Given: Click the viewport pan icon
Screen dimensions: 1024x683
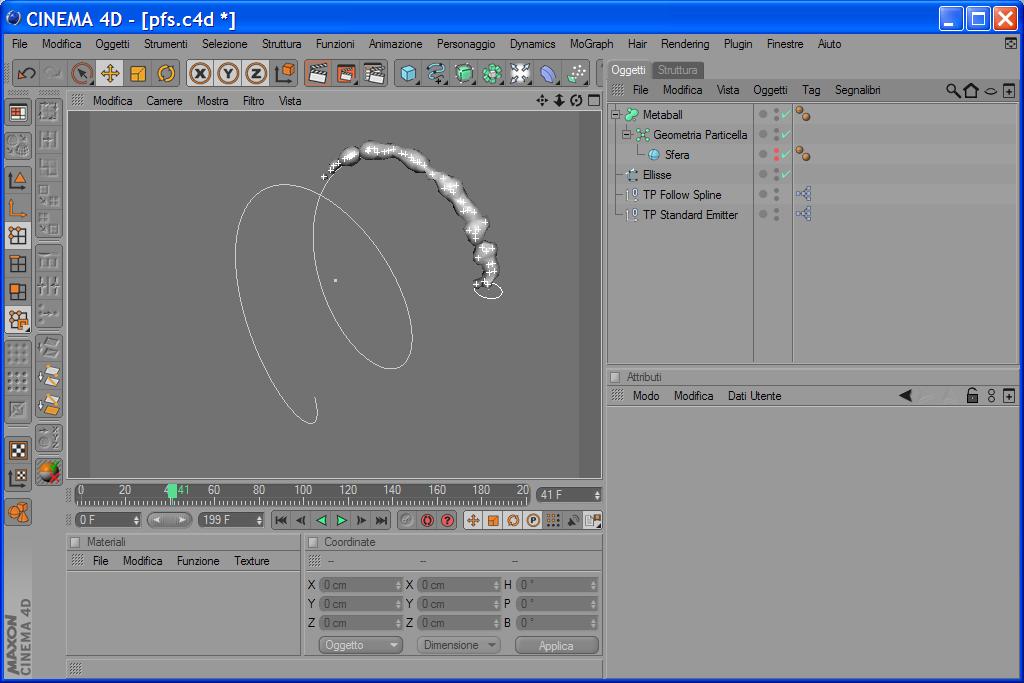Looking at the screenshot, I should click(542, 101).
